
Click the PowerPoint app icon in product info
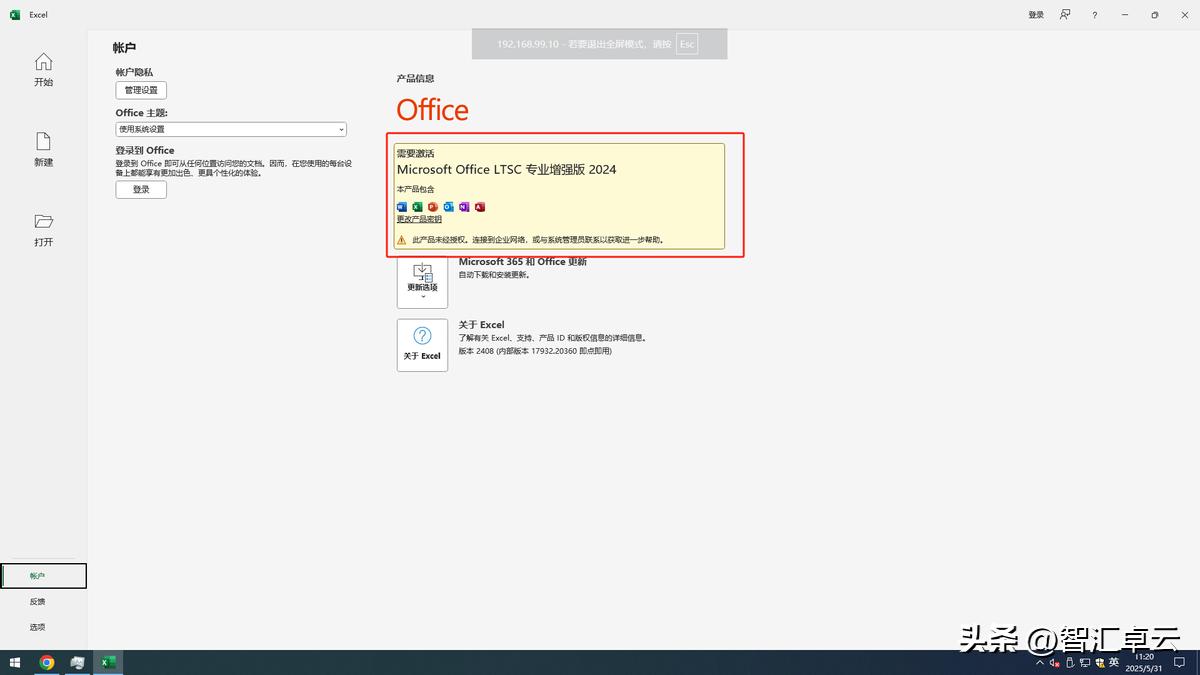(x=432, y=207)
